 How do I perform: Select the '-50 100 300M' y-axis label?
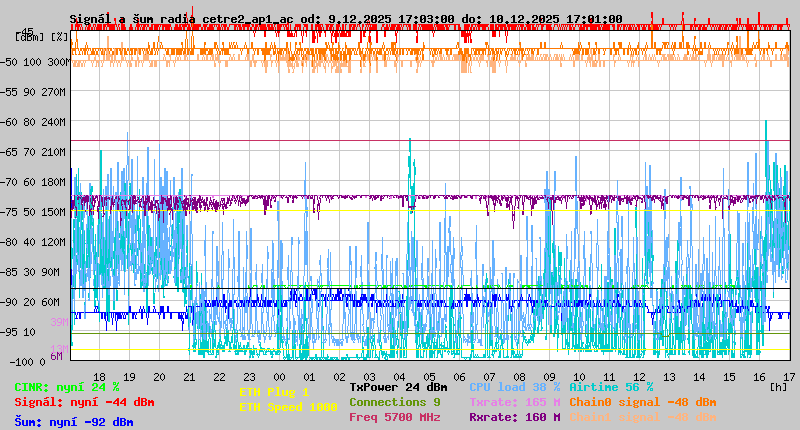pos(35,62)
